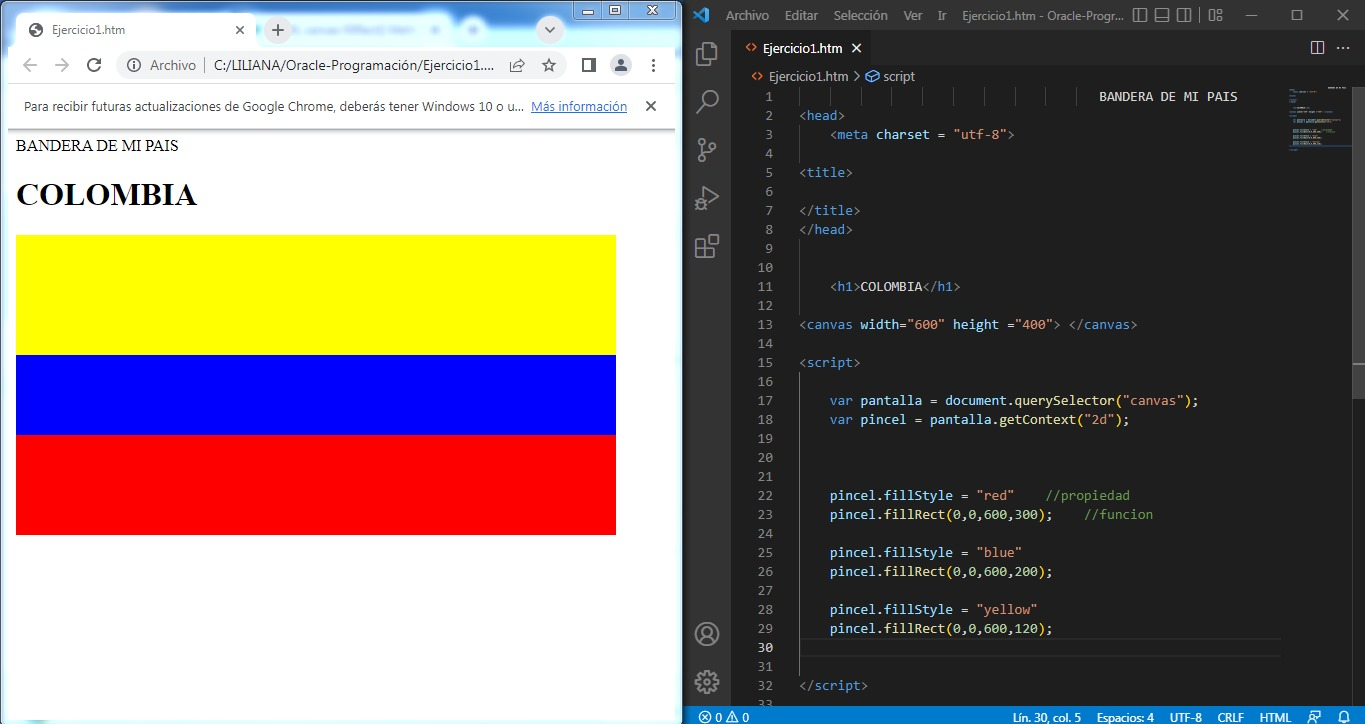The image size is (1365, 724).
Task: Go back in the Chrome window
Action: coord(30,65)
